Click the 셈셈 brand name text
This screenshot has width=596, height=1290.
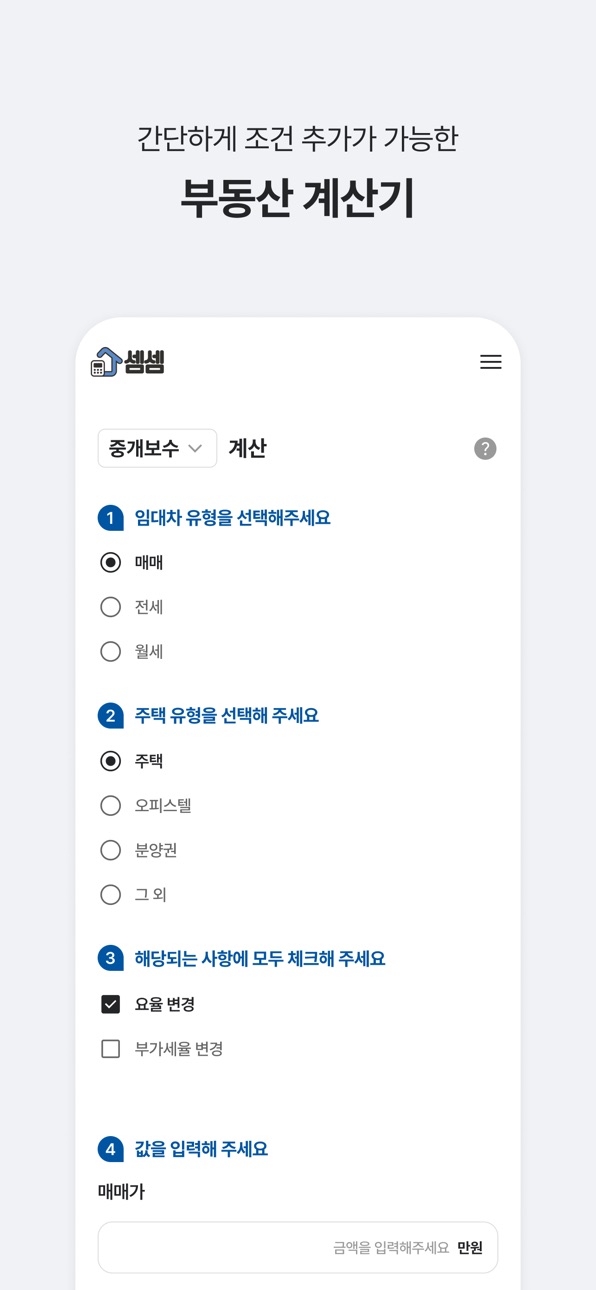pos(145,362)
